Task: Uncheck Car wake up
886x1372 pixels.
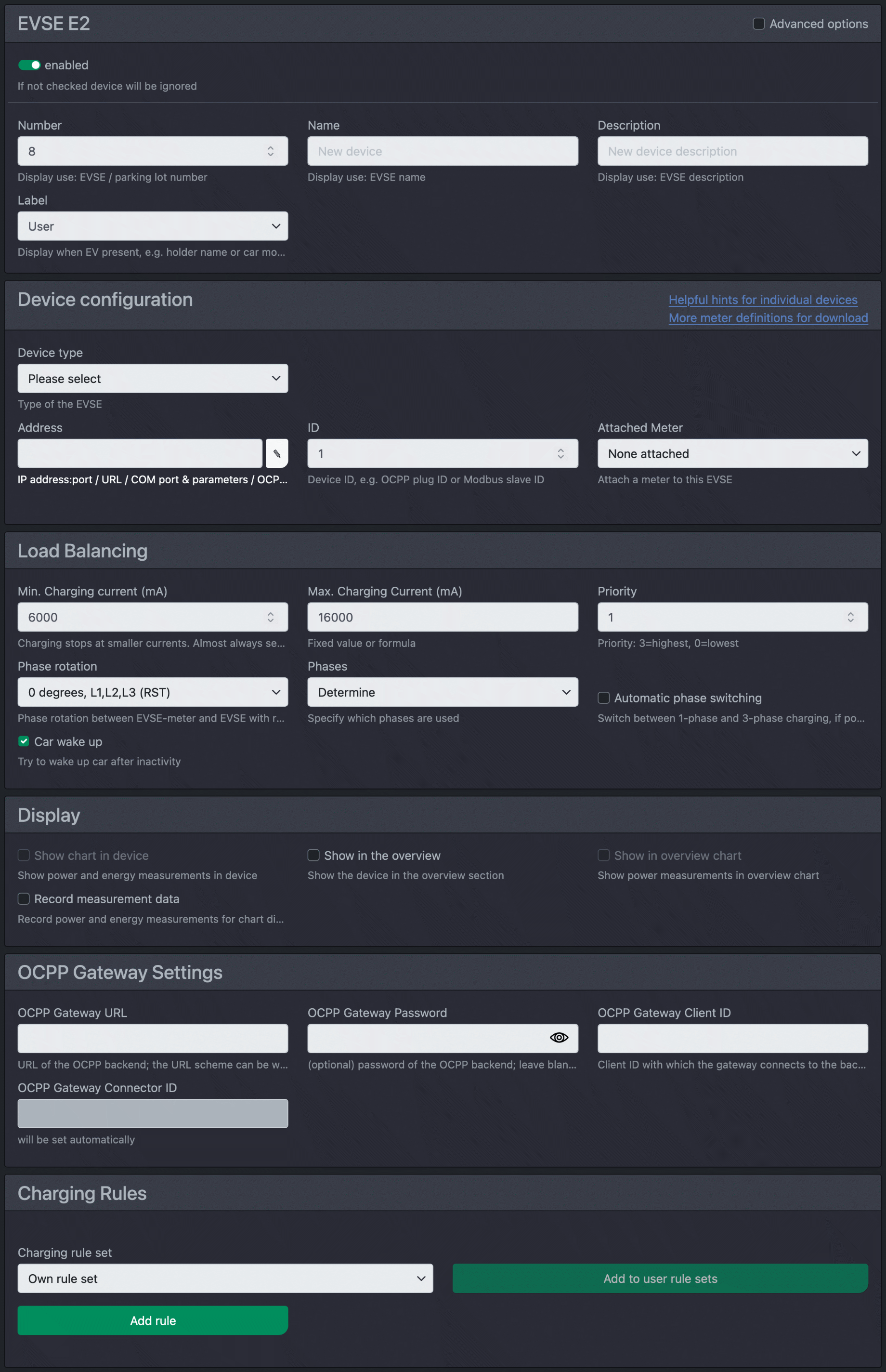Action: [x=24, y=741]
